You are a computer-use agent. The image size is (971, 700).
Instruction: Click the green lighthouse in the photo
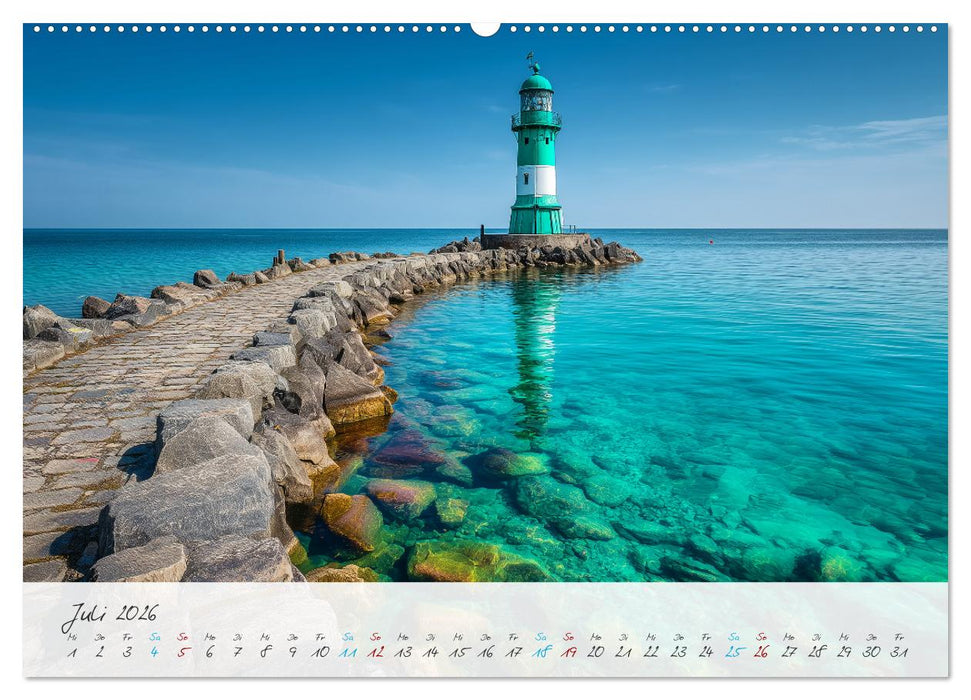tap(536, 150)
